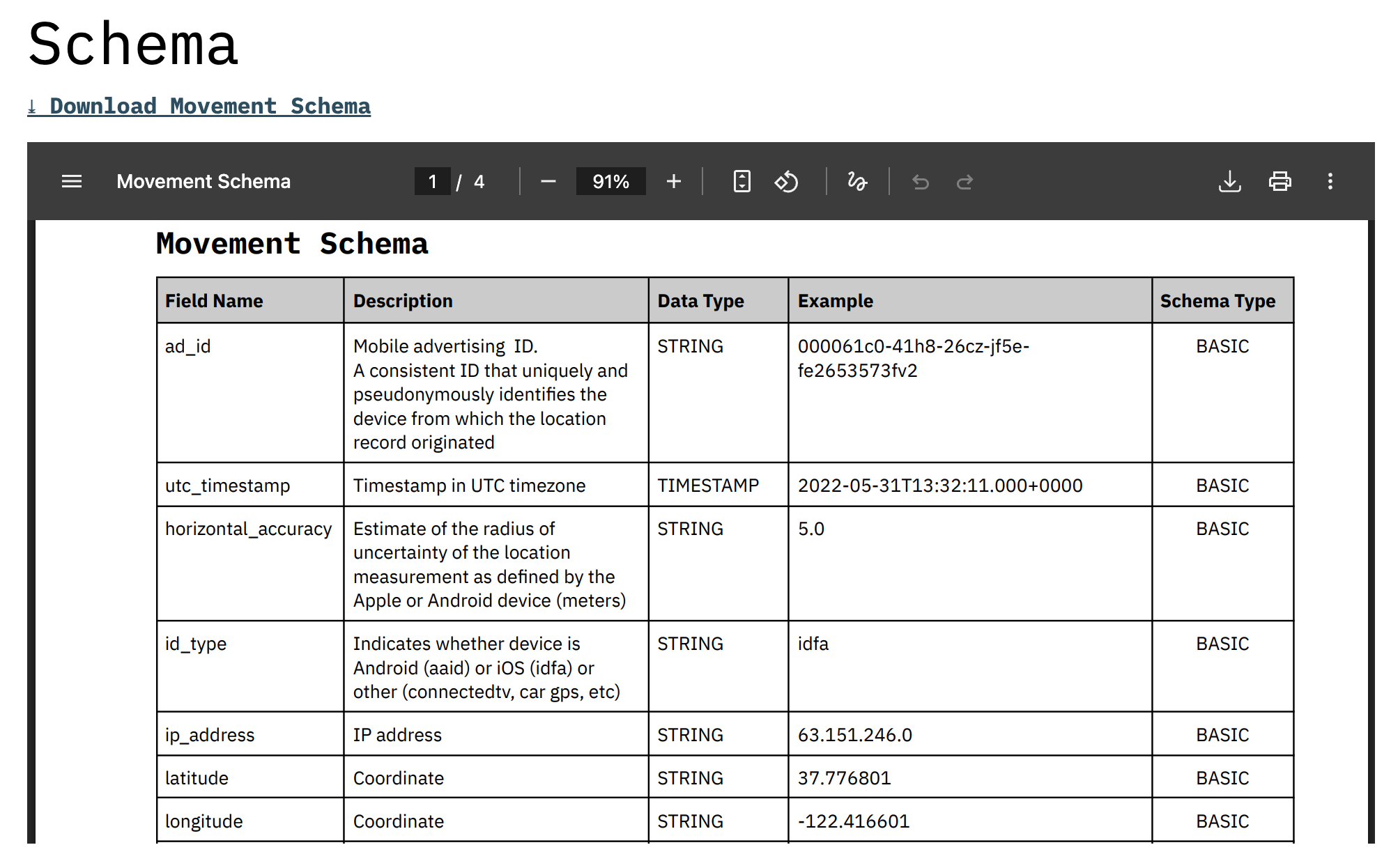This screenshot has height=868, width=1391.
Task: Click the ad_id example value cell
Action: tap(913, 358)
